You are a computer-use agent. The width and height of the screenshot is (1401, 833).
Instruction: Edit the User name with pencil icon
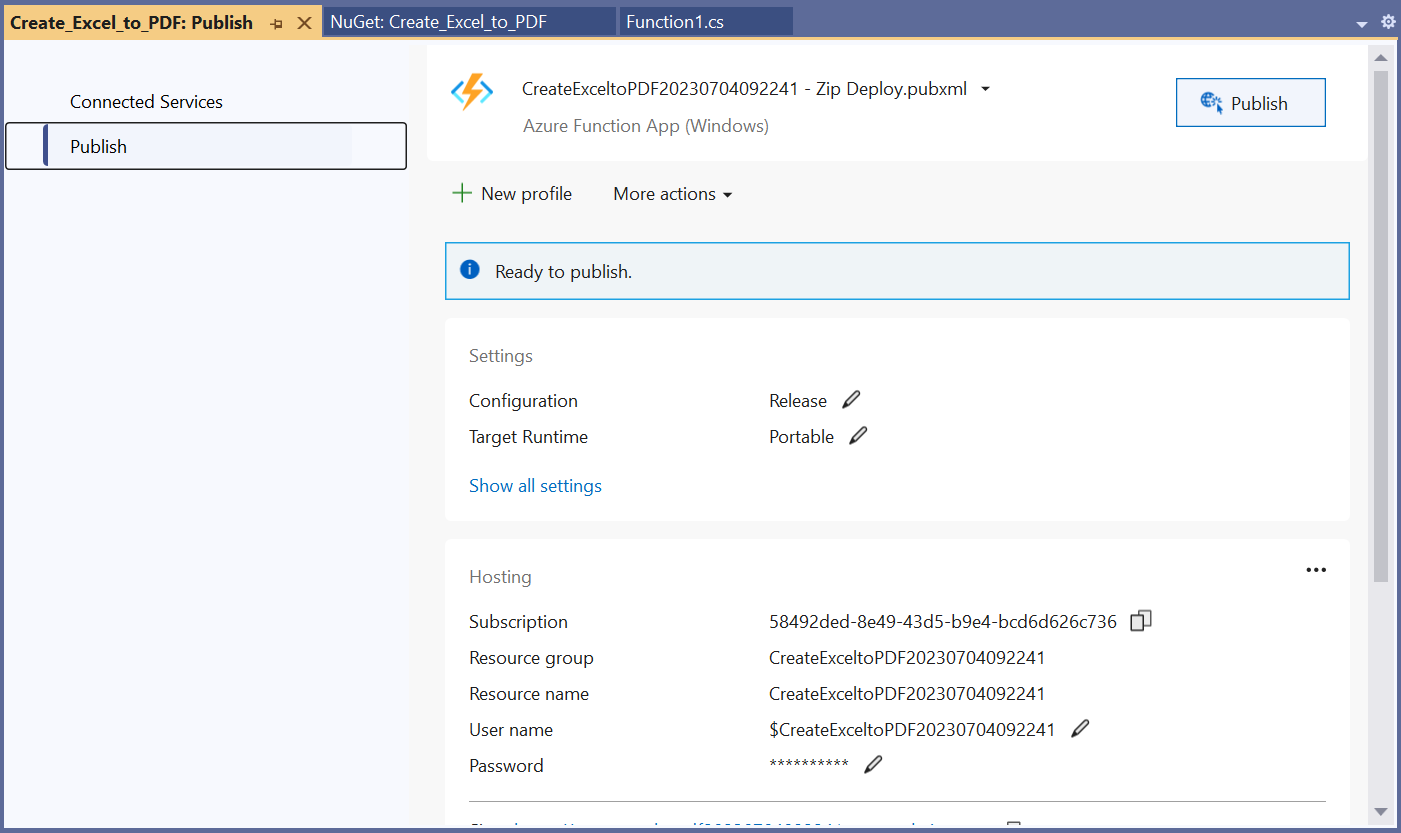coord(1079,729)
